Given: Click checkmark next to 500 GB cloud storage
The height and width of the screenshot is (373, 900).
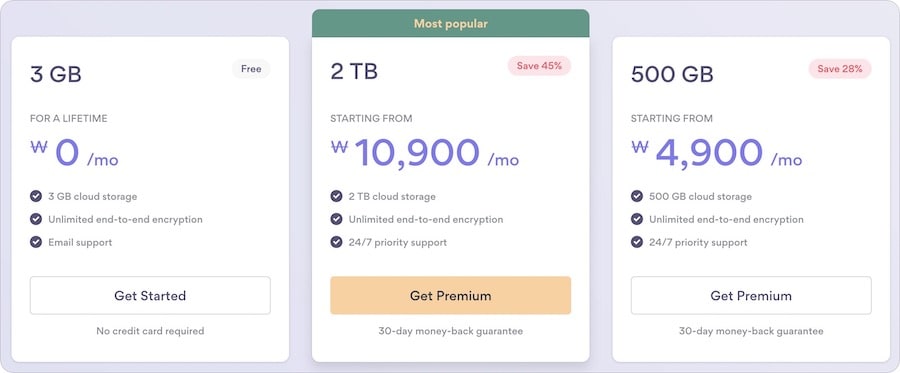Looking at the screenshot, I should (637, 196).
